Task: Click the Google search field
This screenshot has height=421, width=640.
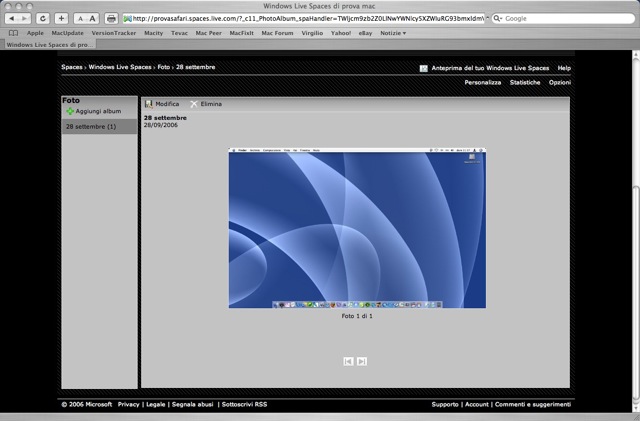Action: tap(563, 18)
